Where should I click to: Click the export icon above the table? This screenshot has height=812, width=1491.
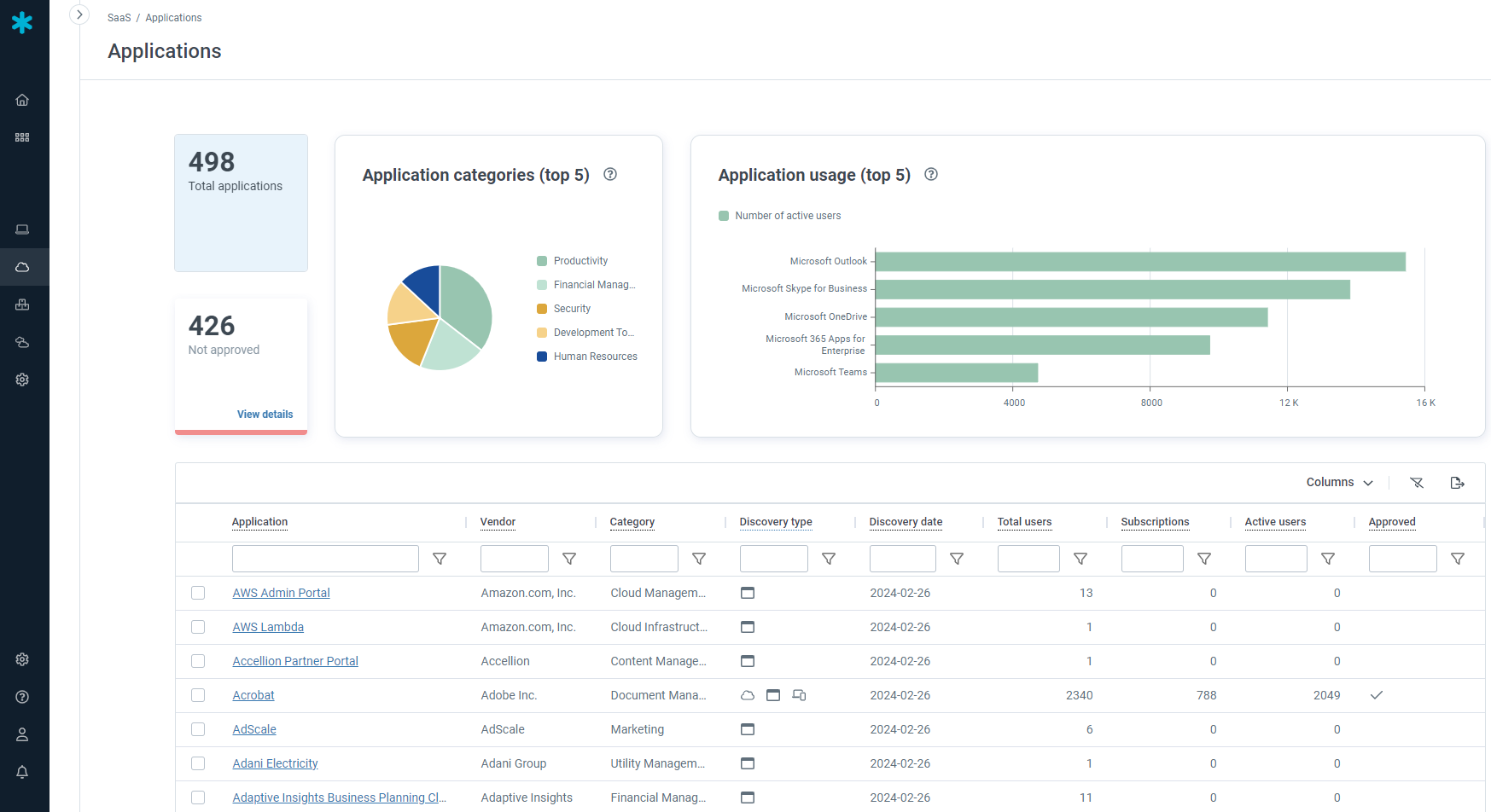1457,483
